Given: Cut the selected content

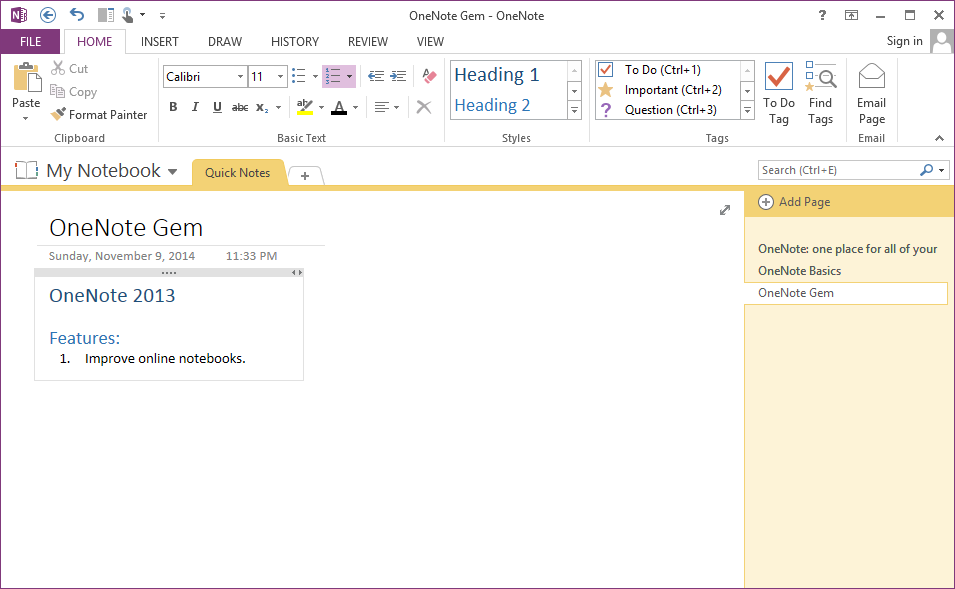Looking at the screenshot, I should coord(70,68).
